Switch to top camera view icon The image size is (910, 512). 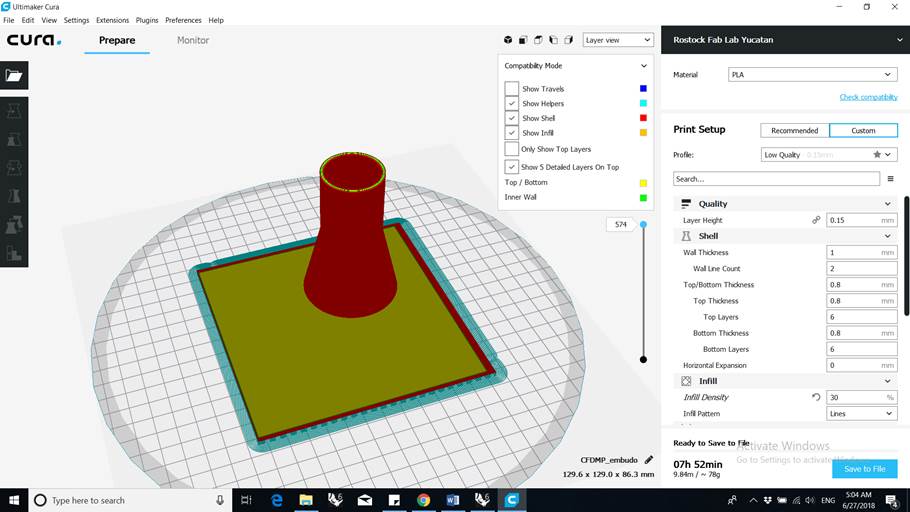click(538, 40)
